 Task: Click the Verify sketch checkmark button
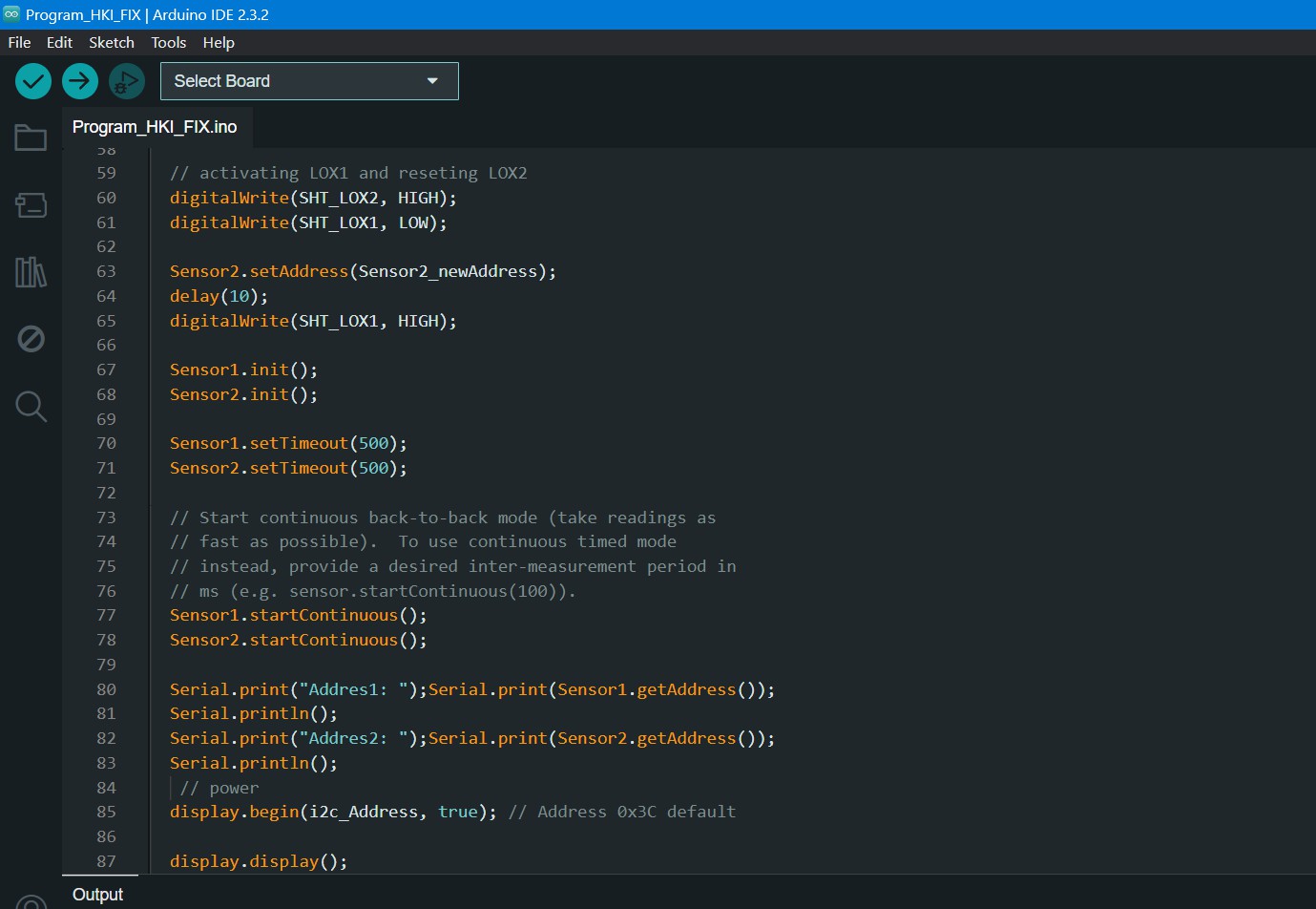point(33,81)
